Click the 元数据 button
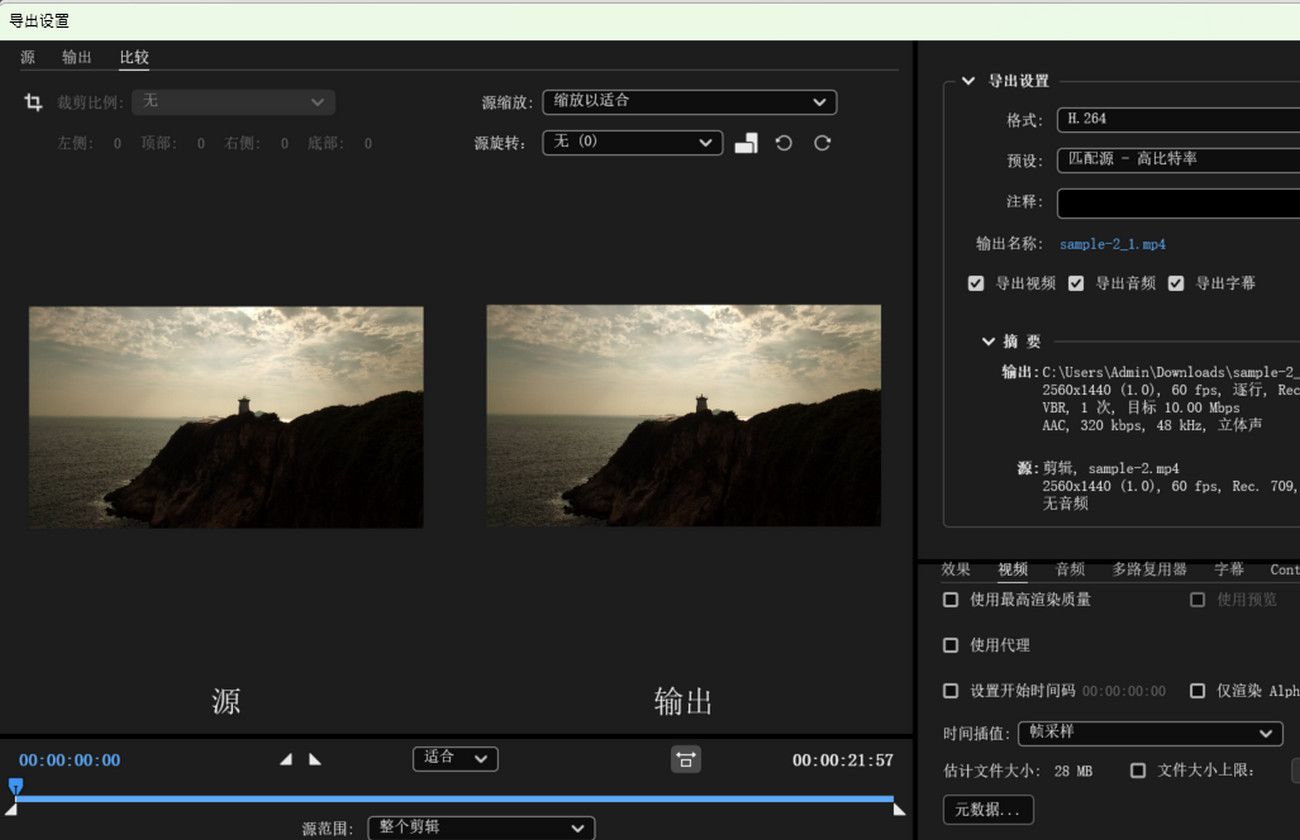 click(x=988, y=809)
